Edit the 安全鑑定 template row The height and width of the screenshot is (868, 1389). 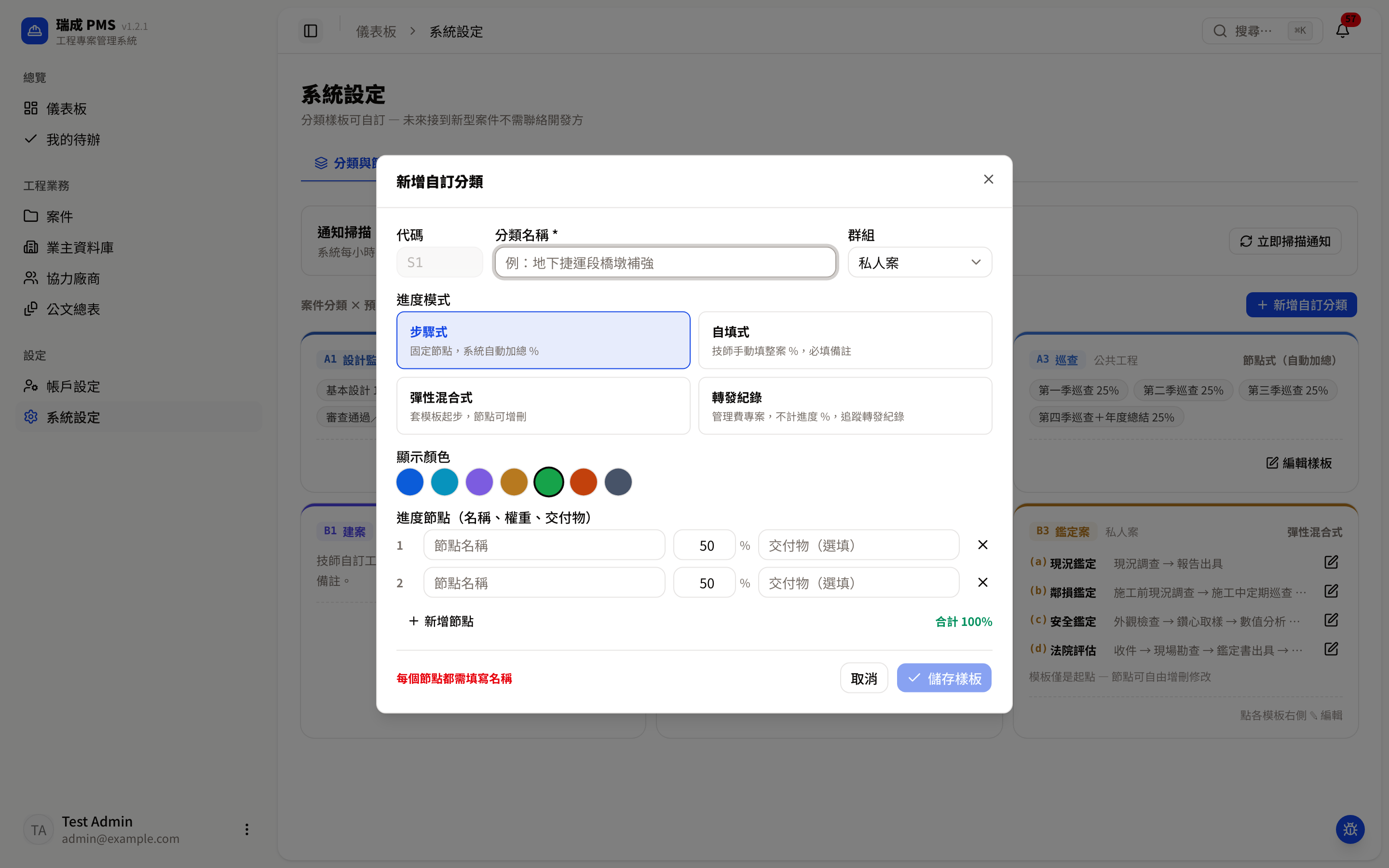click(x=1331, y=621)
